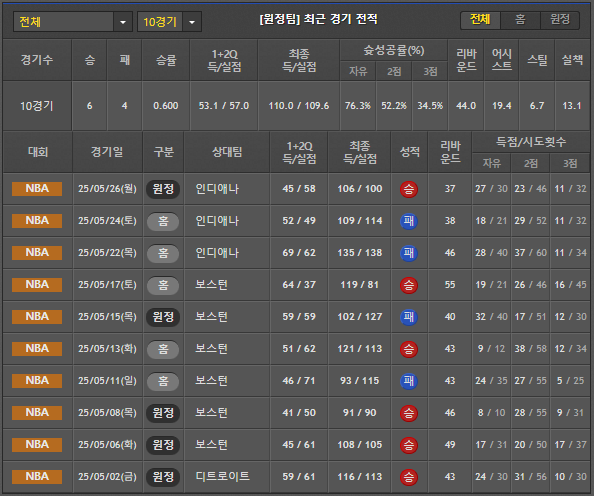
Task: Click the 원정 badge in the 25/05/08 row
Action: [163, 413]
